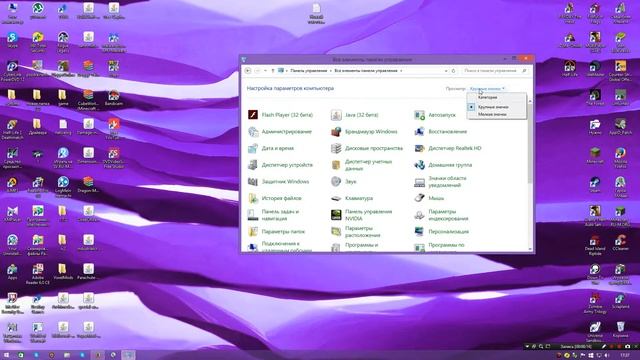The width and height of the screenshot is (640, 360).
Task: Open the Flash Player (32 бита) item icon
Action: coord(253,115)
